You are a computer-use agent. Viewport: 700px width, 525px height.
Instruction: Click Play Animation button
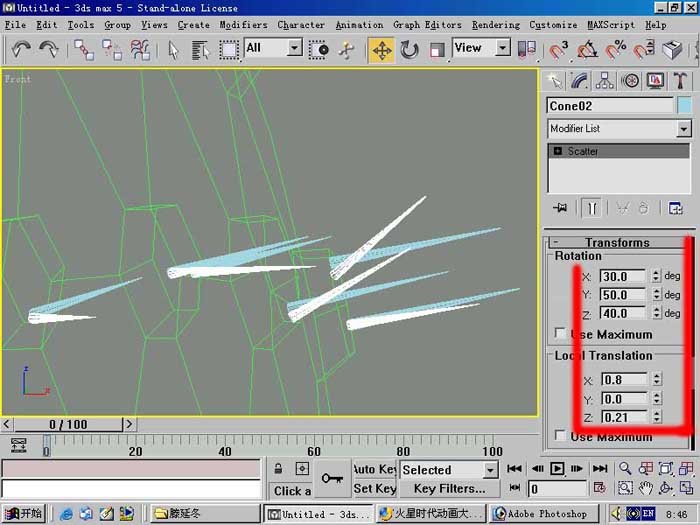557,469
